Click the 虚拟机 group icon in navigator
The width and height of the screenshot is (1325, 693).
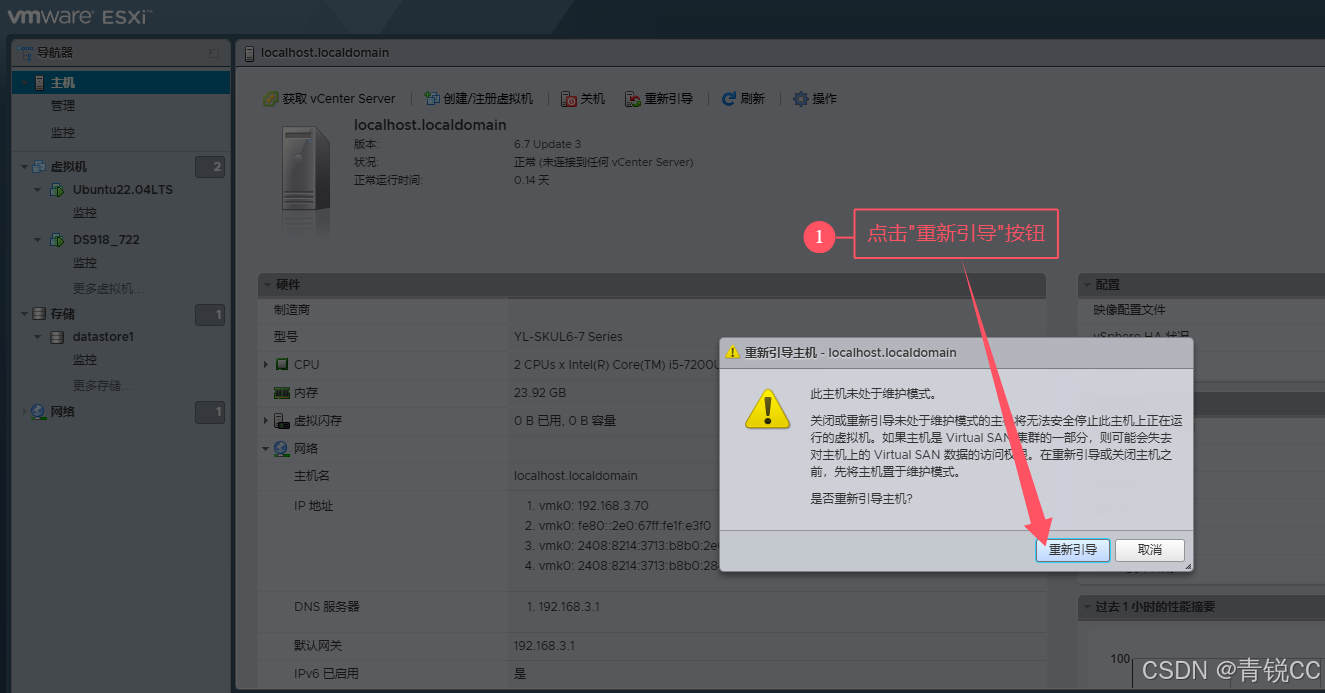coord(39,167)
